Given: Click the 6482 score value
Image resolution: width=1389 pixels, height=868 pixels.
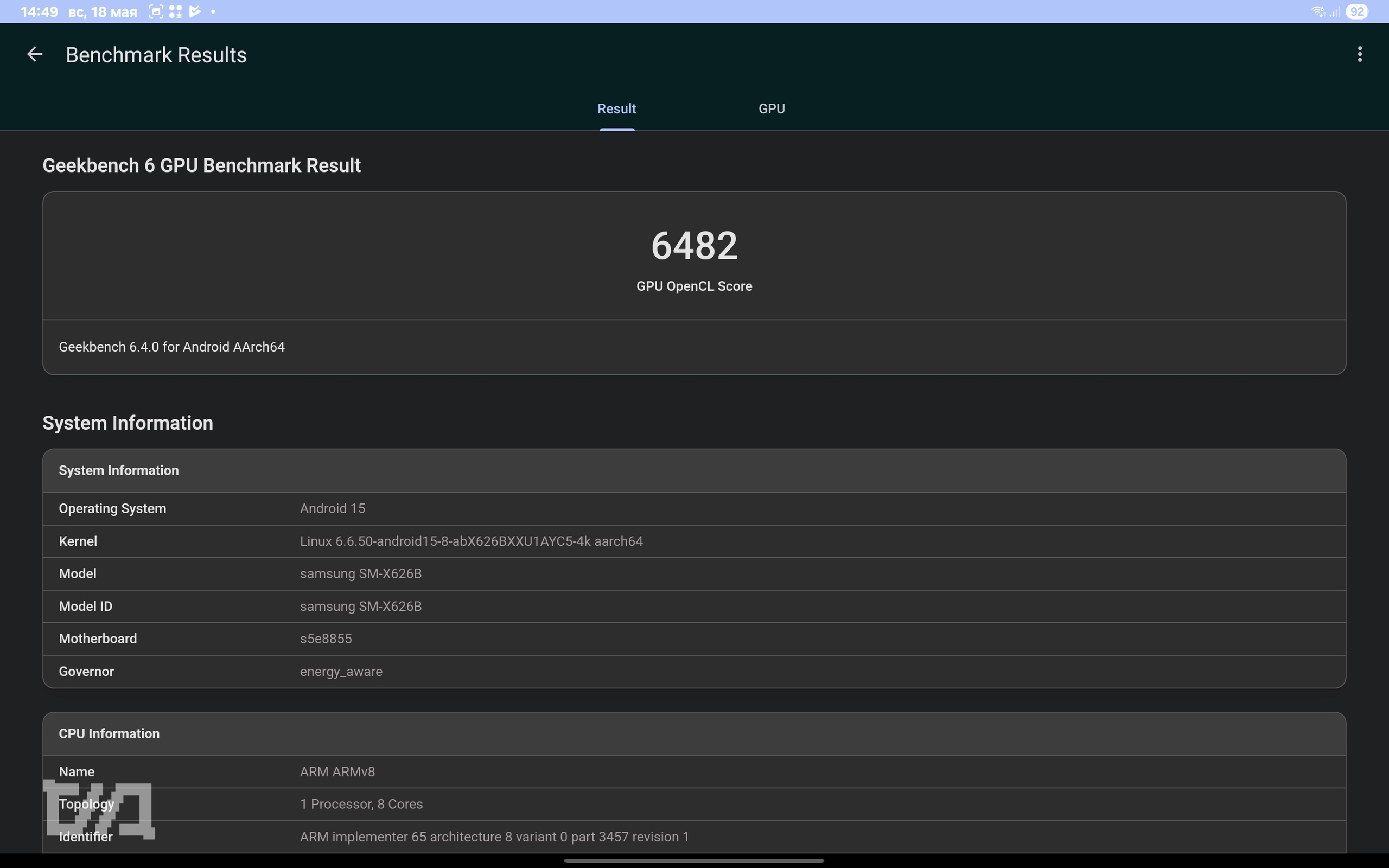Looking at the screenshot, I should click(x=694, y=246).
